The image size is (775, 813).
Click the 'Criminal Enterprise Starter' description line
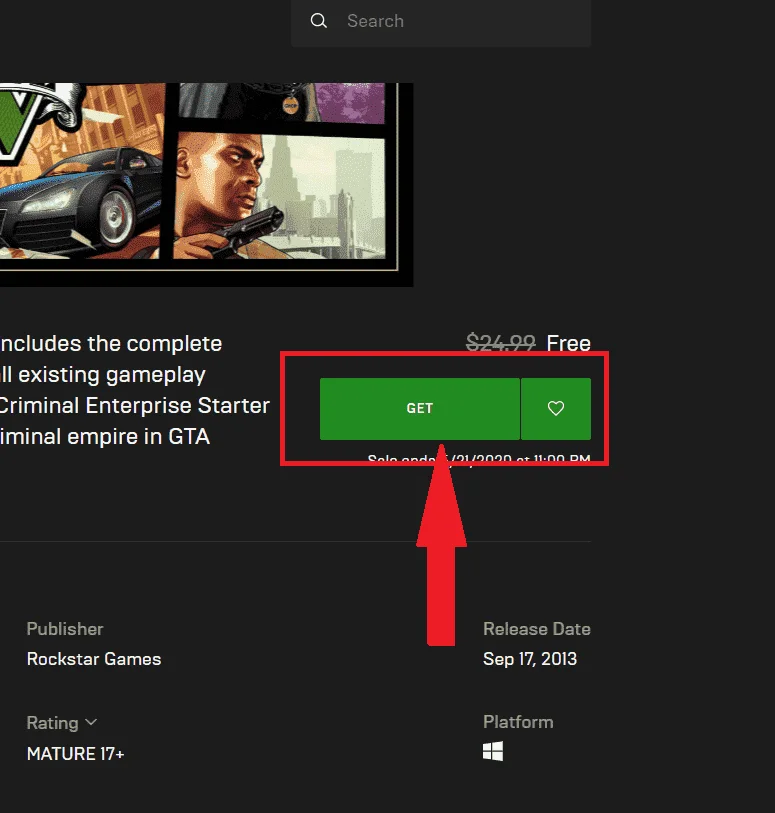(135, 405)
